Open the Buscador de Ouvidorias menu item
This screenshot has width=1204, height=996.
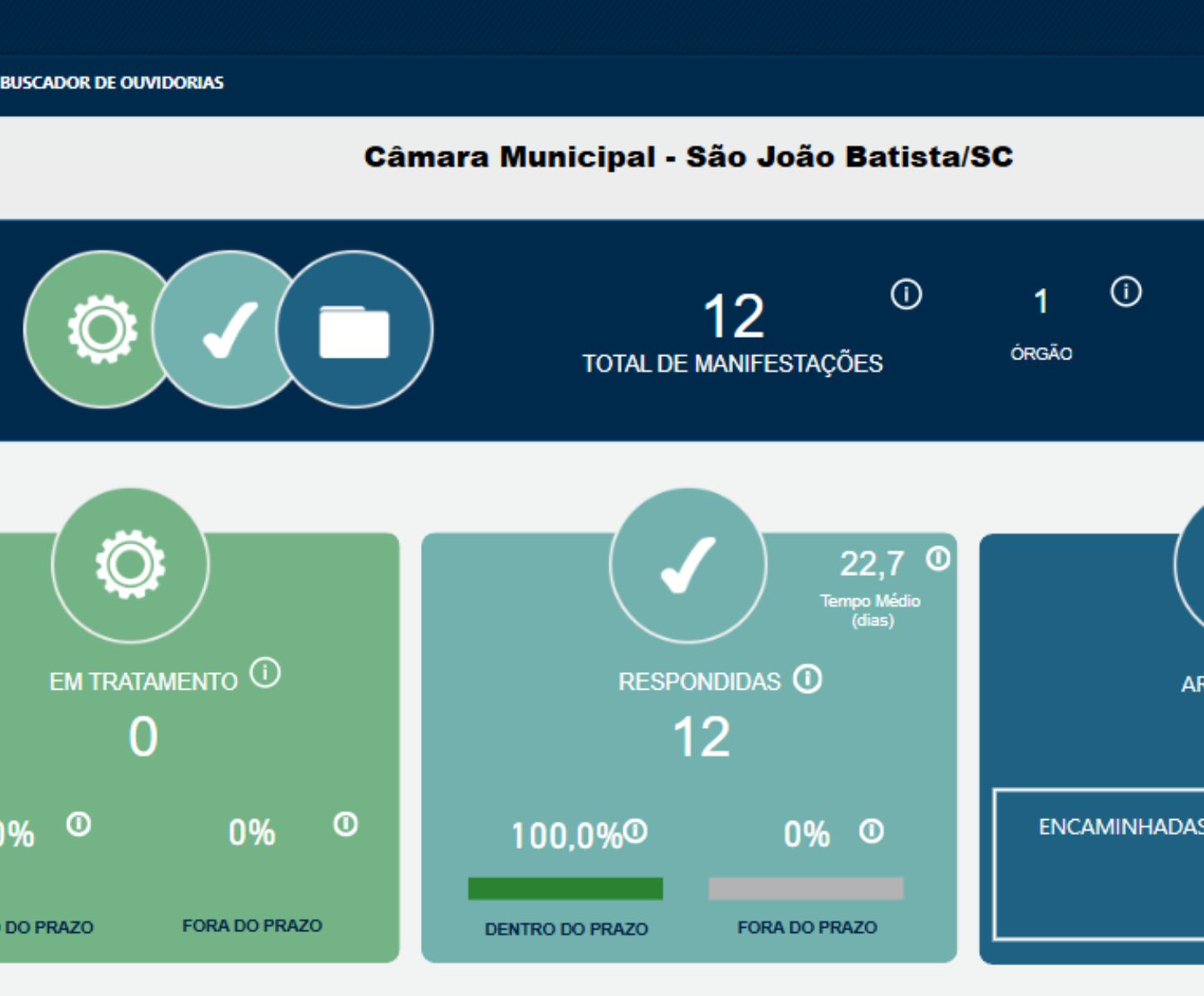(x=112, y=83)
